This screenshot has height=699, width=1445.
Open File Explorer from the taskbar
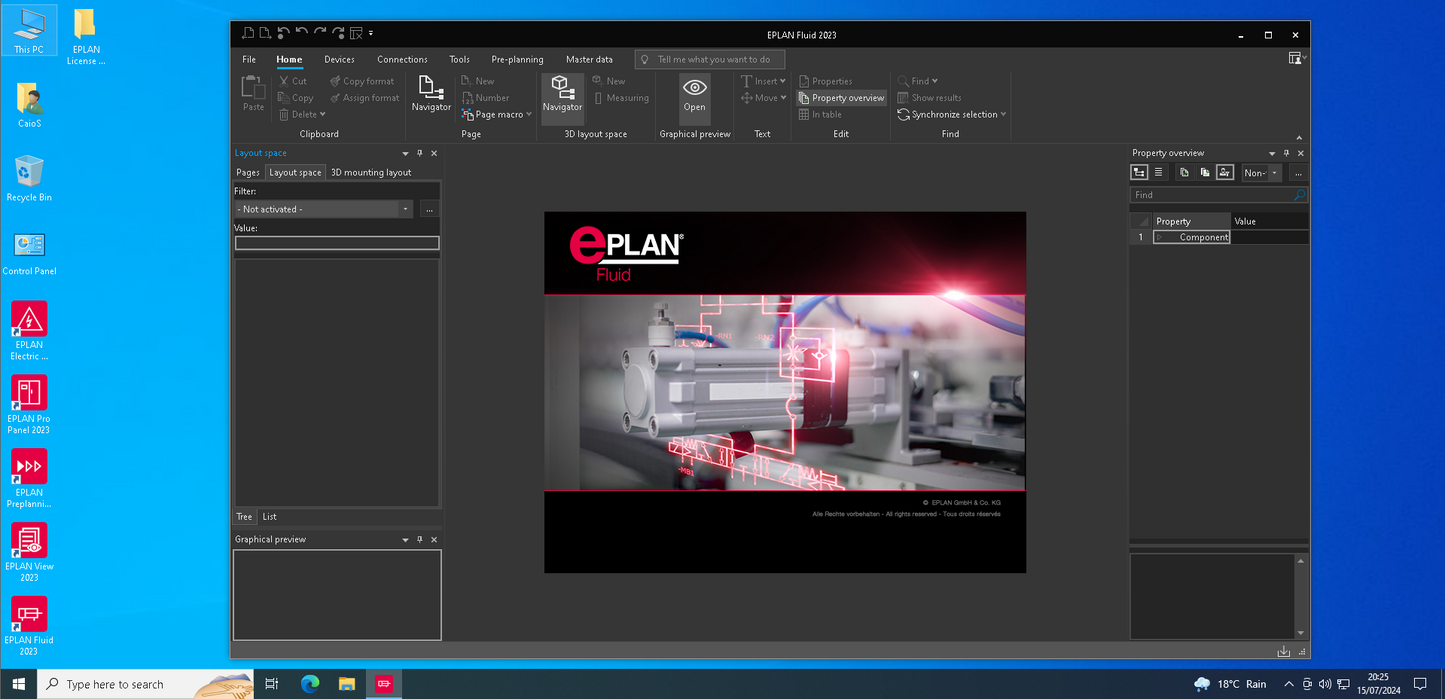(346, 684)
